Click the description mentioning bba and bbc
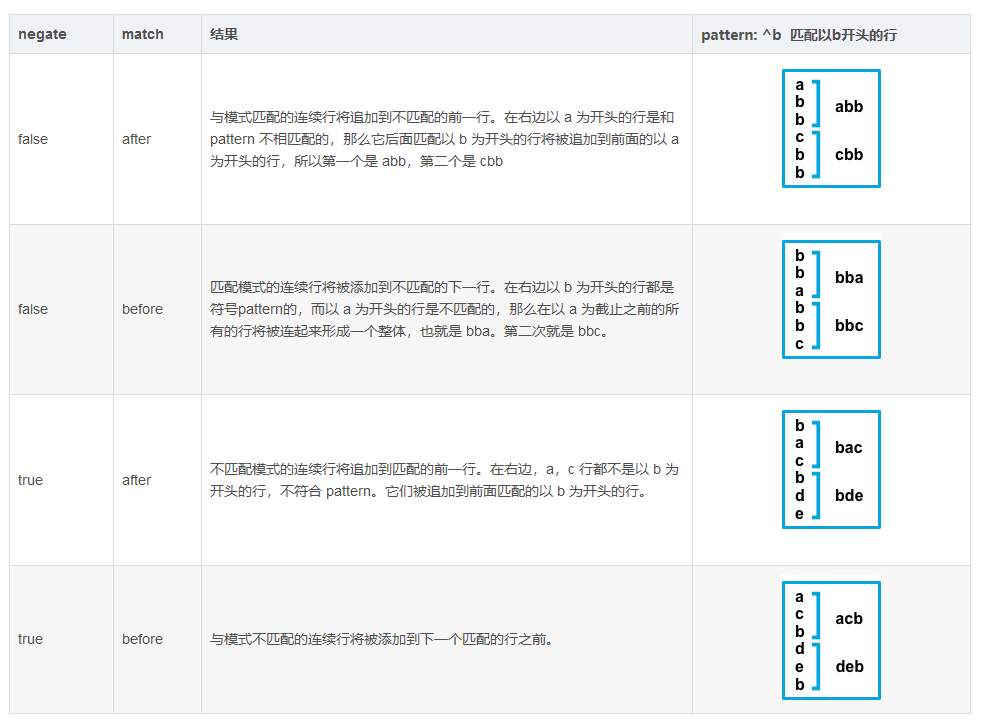Screen dimensions: 982x727 (x=444, y=309)
